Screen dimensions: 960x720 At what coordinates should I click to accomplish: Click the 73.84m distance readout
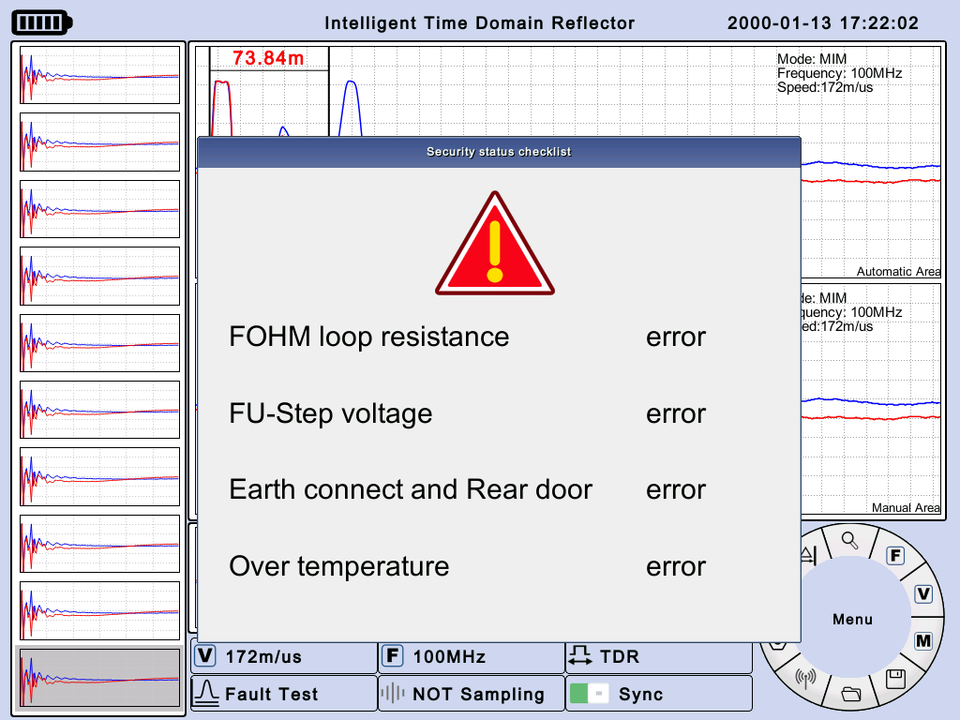coord(268,58)
